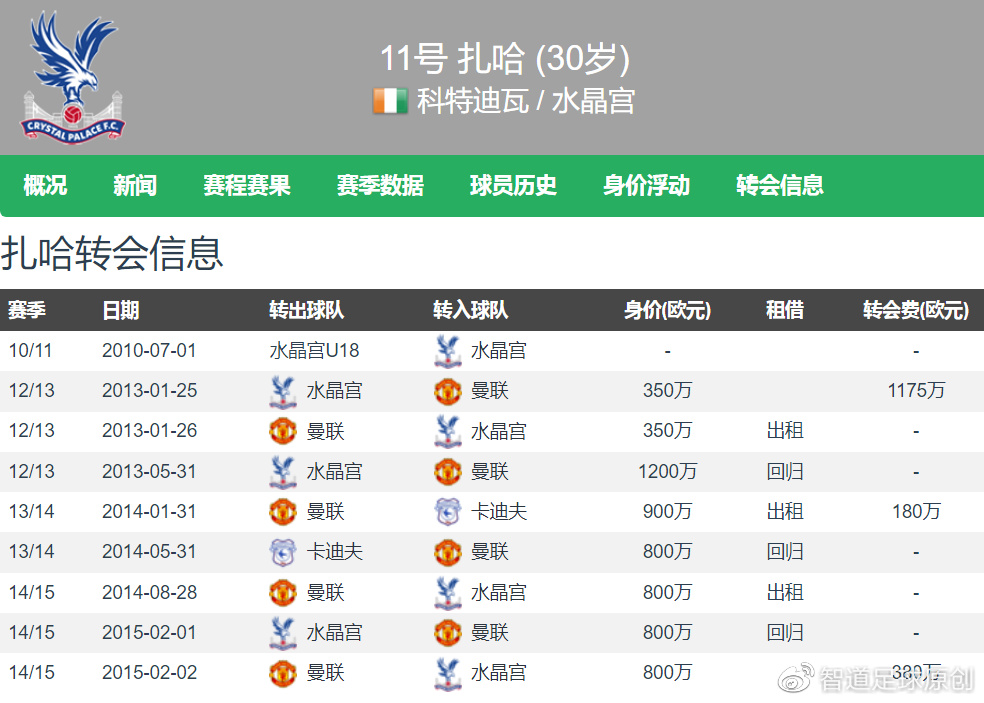Image resolution: width=984 pixels, height=703 pixels.
Task: Click the Crystal Palace badge in the 2010-07-01 row
Action: point(448,351)
